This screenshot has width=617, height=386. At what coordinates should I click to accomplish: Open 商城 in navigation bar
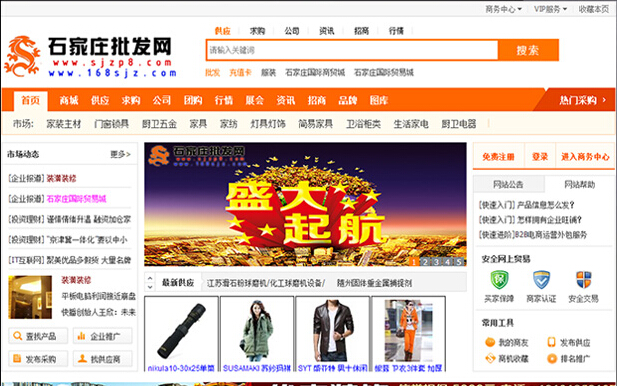tap(69, 100)
